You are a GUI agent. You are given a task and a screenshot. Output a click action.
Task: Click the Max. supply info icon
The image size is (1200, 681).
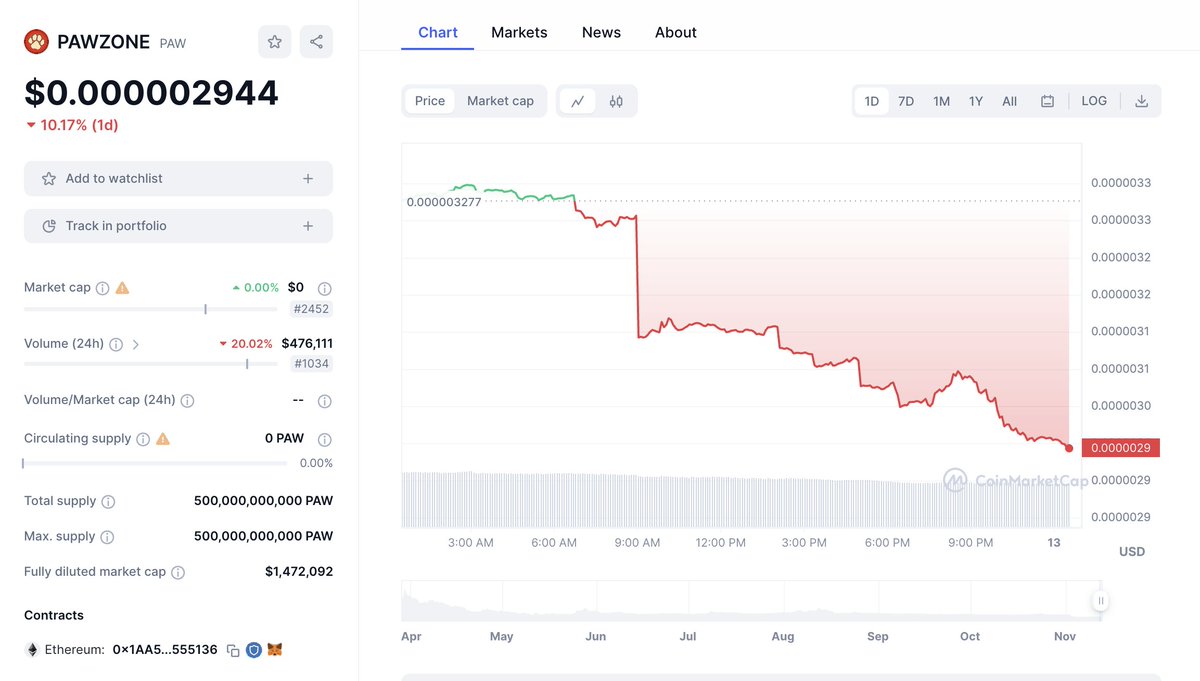click(x=107, y=537)
